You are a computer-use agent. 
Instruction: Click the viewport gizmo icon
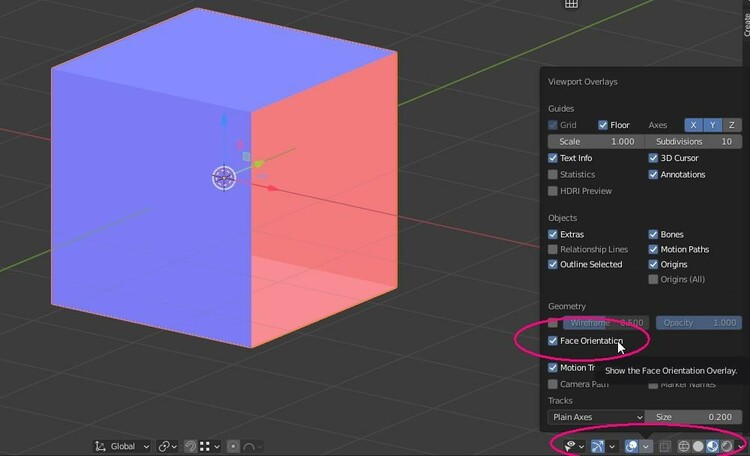598,446
